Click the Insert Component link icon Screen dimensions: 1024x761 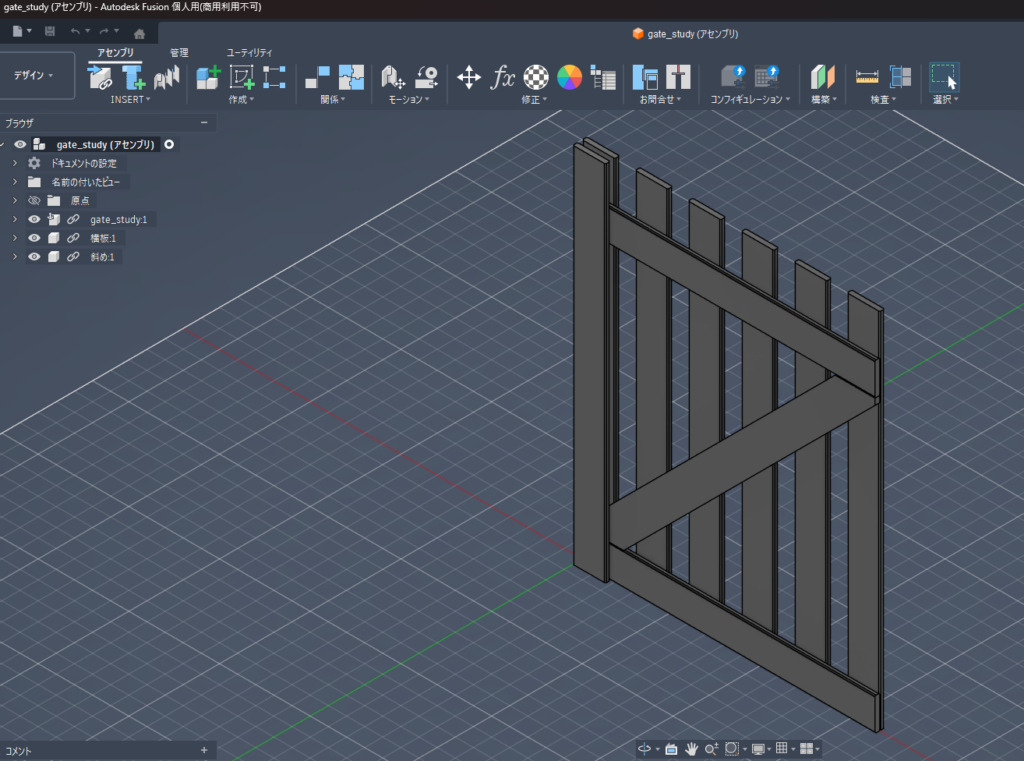[x=100, y=78]
